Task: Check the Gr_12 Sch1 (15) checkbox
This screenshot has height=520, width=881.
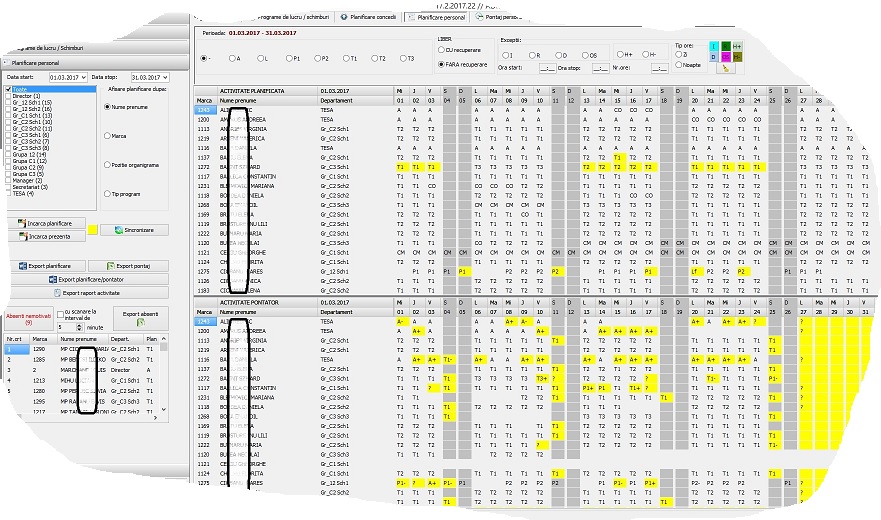Action: point(8,103)
